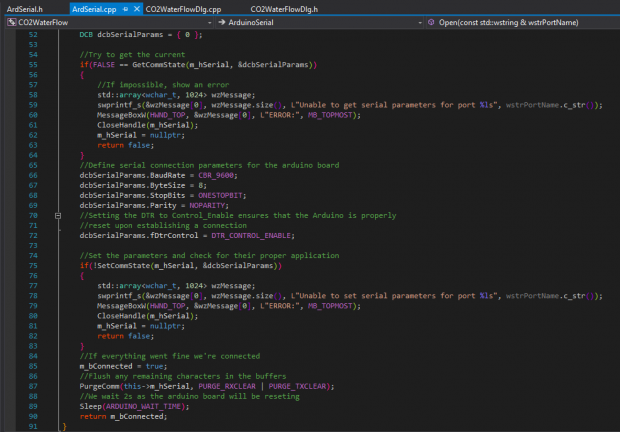
Task: Click '//If impossible, show an error' comment
Action: point(163,85)
